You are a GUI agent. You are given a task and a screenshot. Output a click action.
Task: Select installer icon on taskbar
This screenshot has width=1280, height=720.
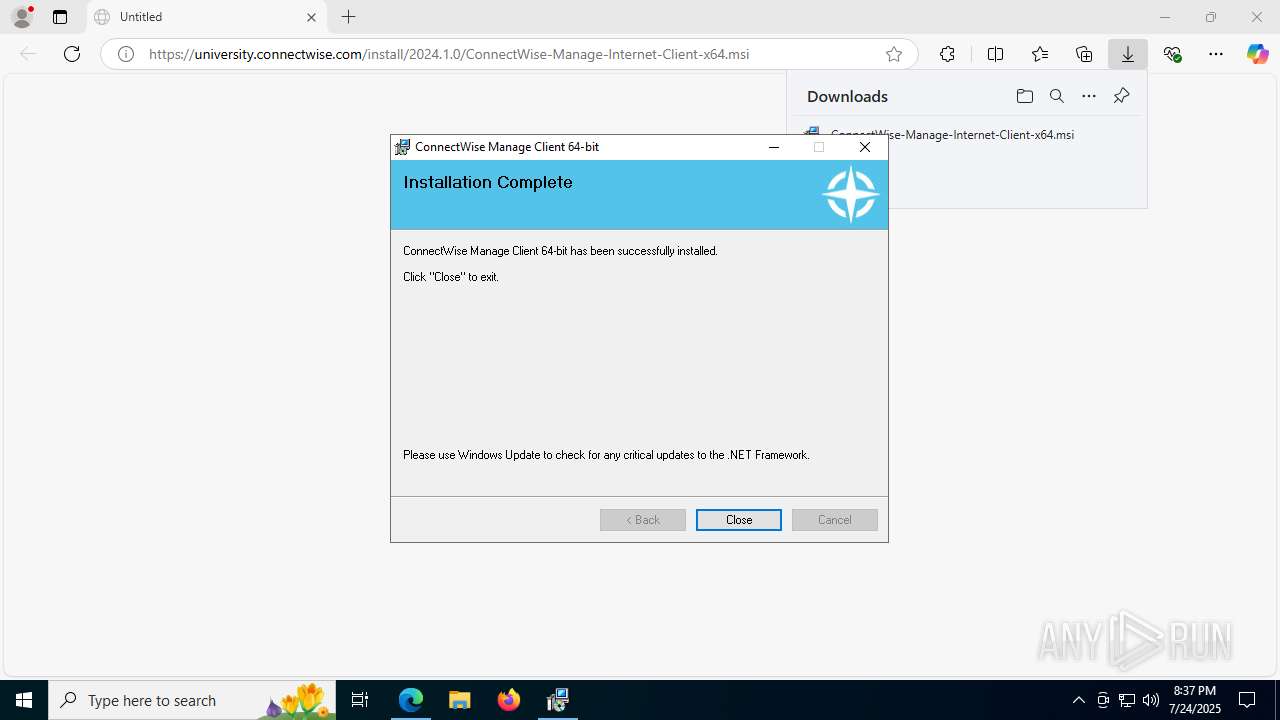tap(558, 700)
